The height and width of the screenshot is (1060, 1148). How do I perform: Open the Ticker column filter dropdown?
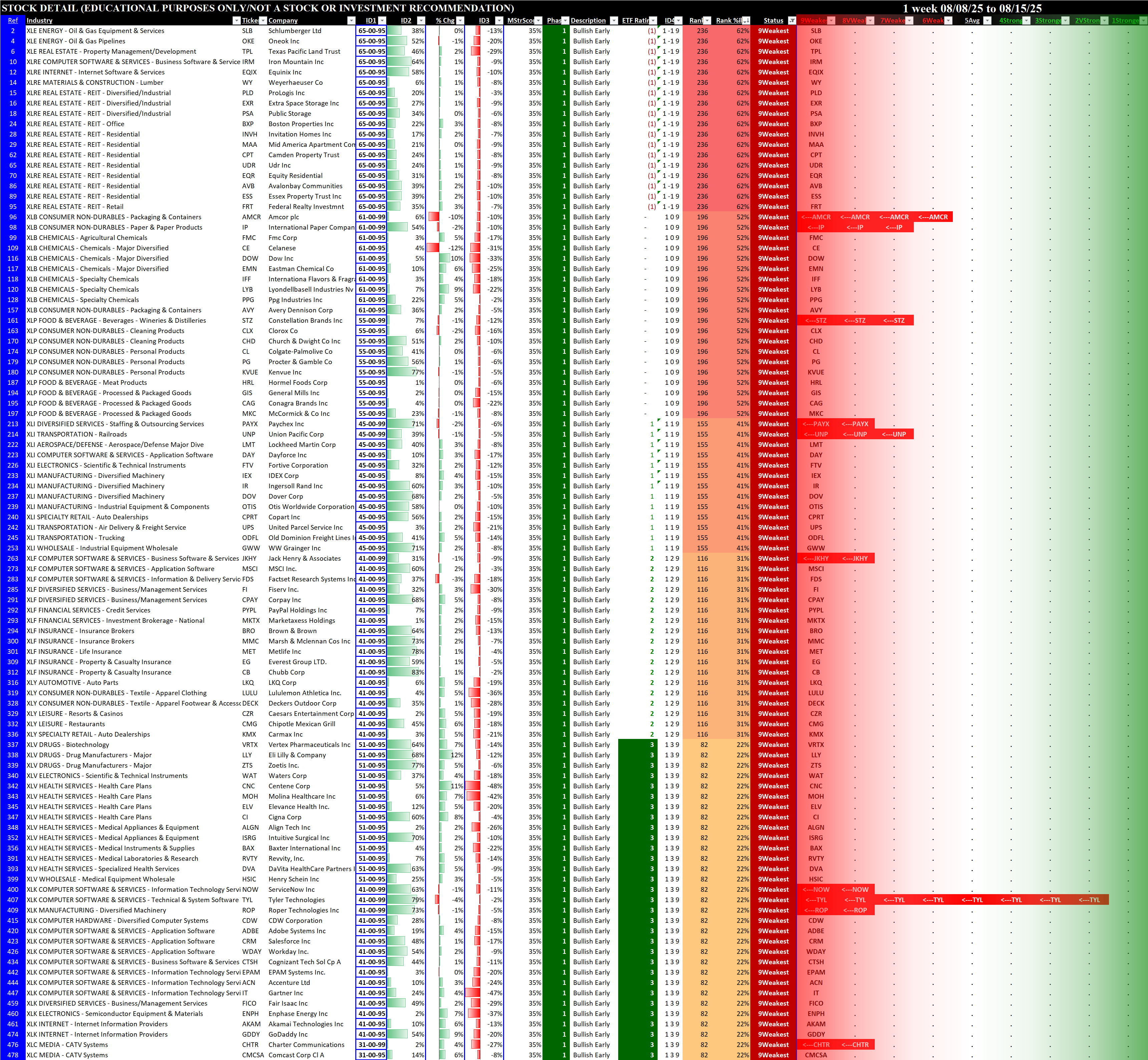(x=263, y=21)
